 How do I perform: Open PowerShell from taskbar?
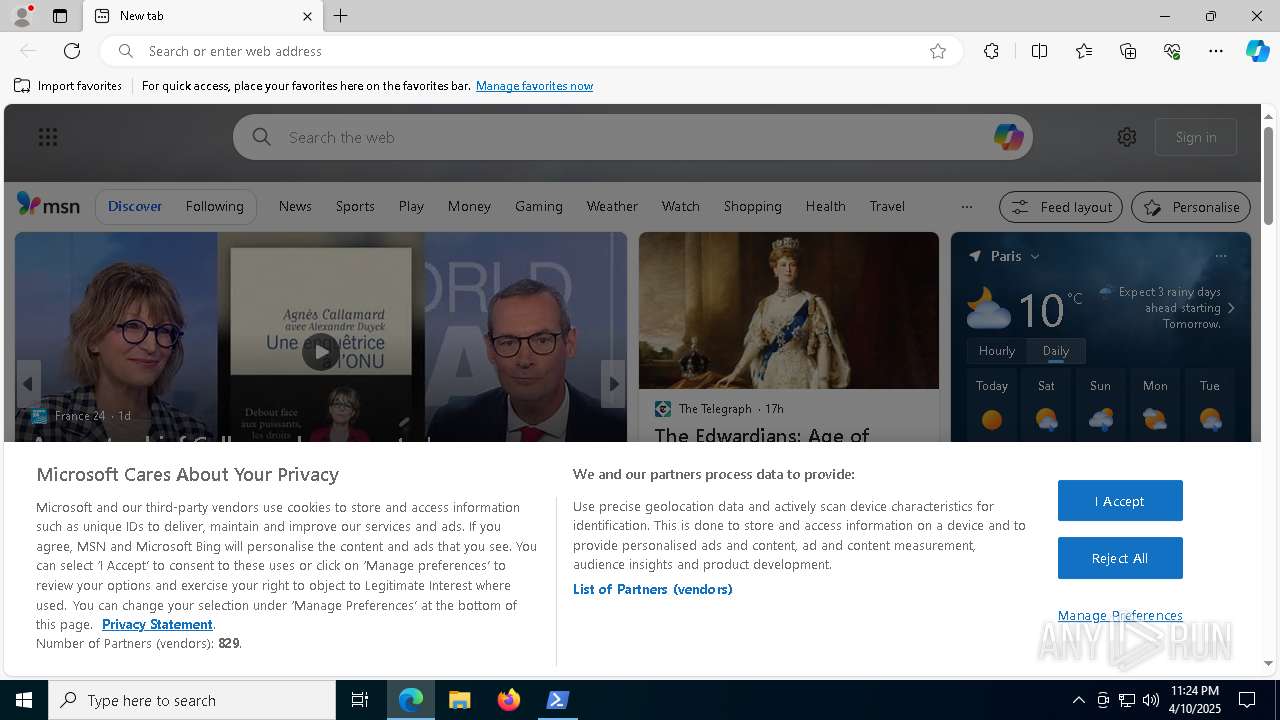(558, 700)
